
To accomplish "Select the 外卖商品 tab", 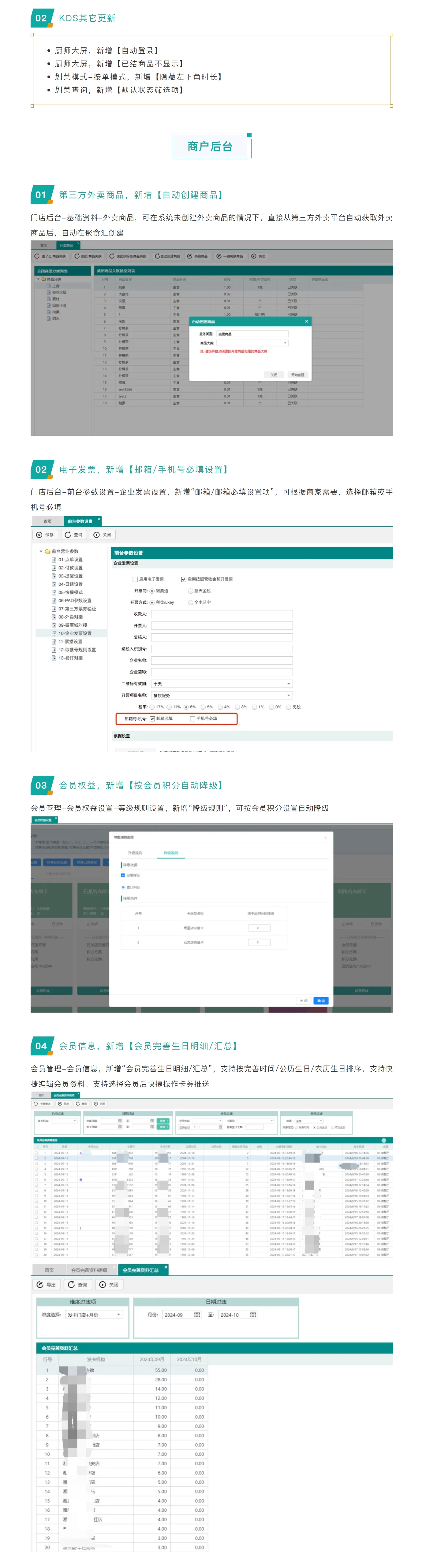I will (x=66, y=245).
